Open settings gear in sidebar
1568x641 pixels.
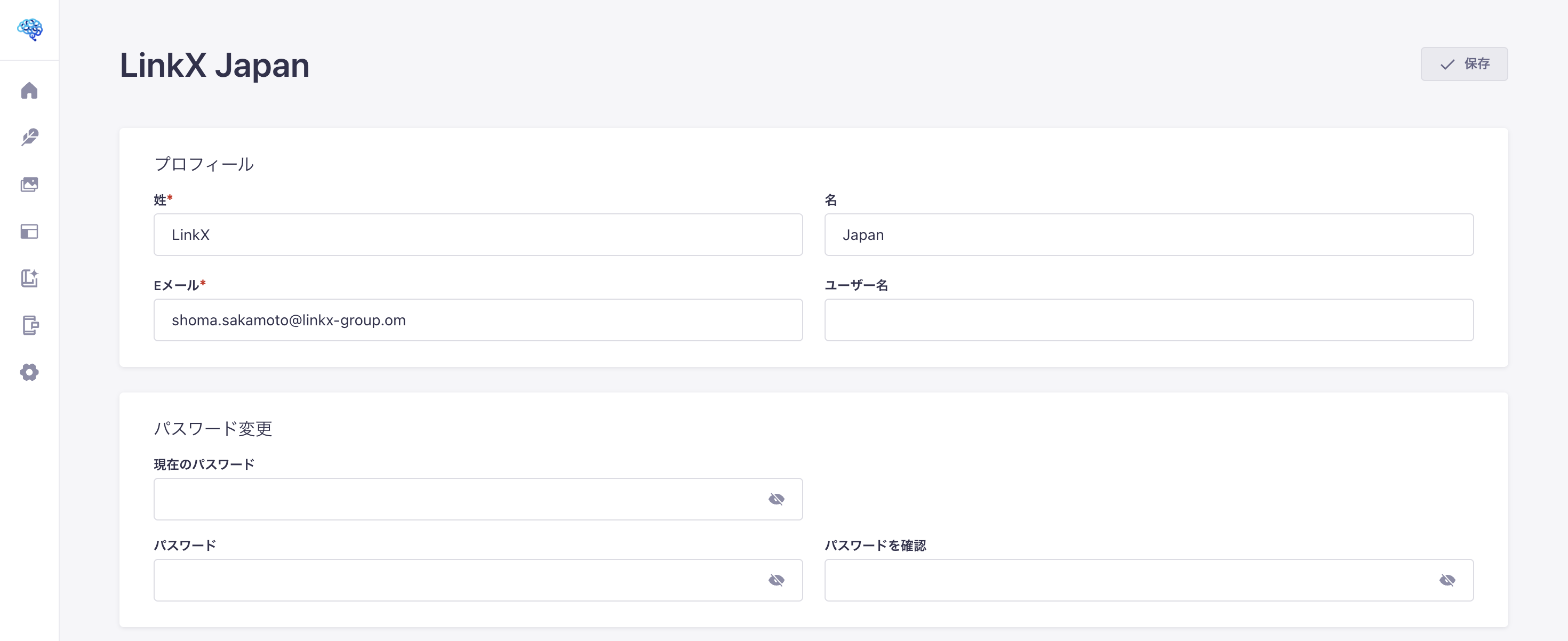pos(29,372)
